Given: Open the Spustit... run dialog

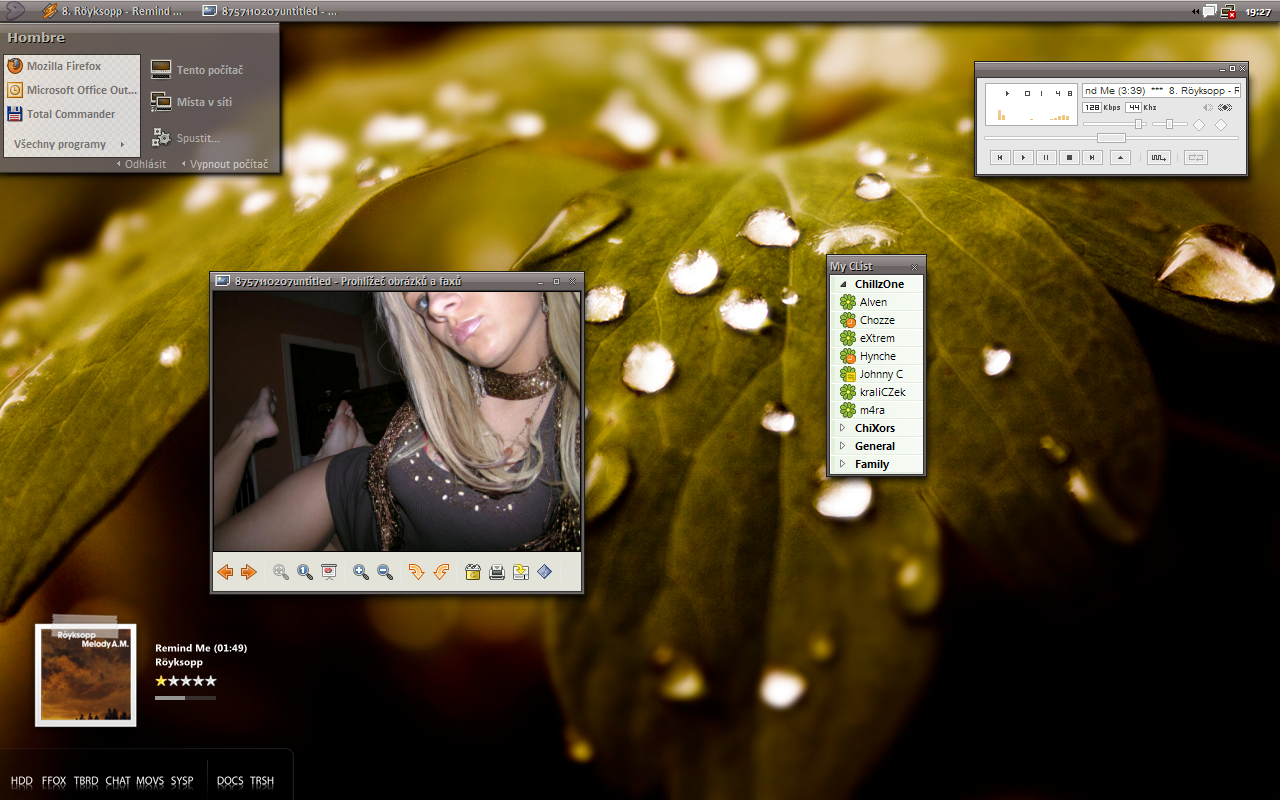Looking at the screenshot, I should [186, 138].
